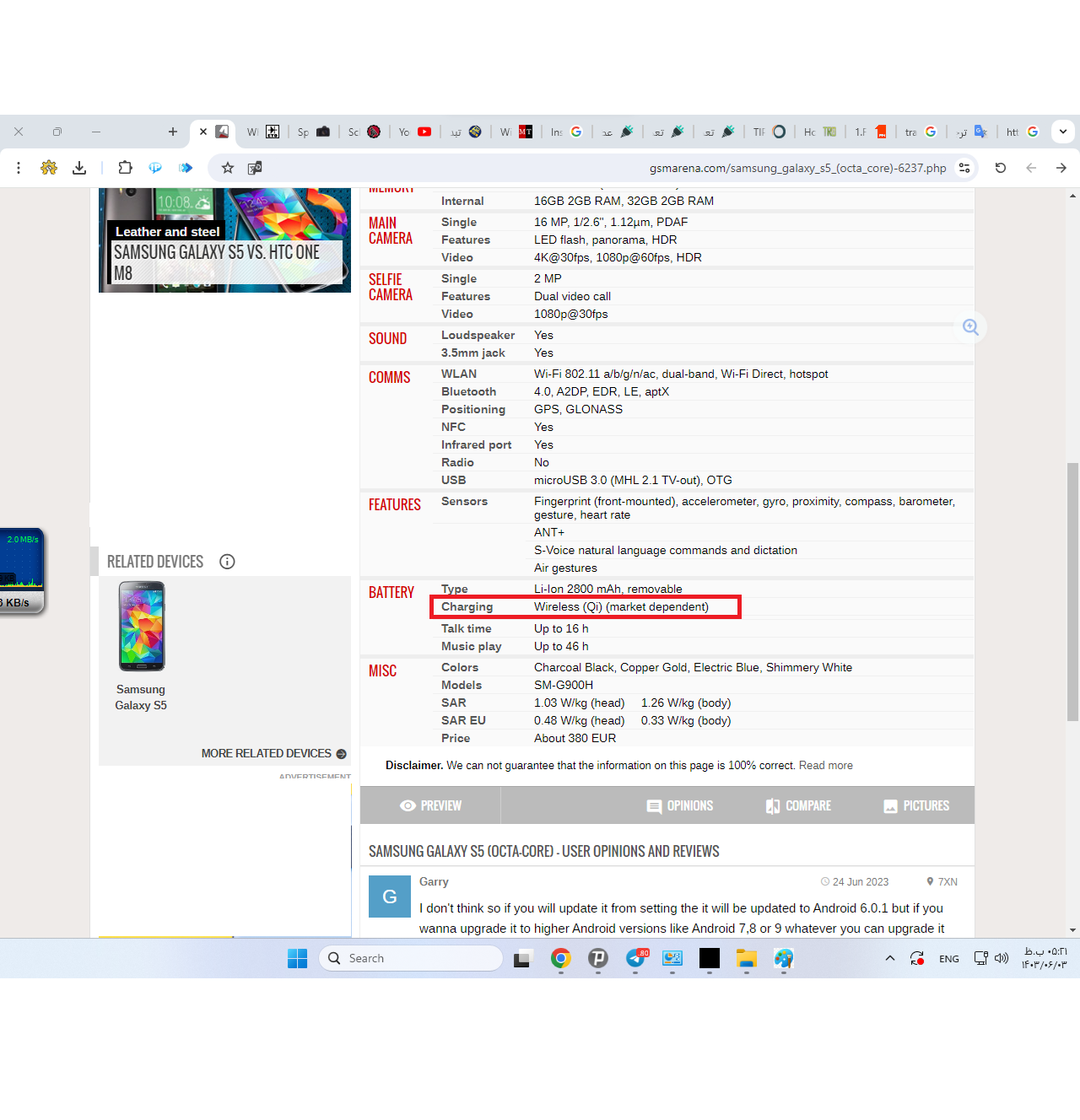
Task: Switch to the 'Ins' Google tab
Action: pyautogui.click(x=567, y=132)
